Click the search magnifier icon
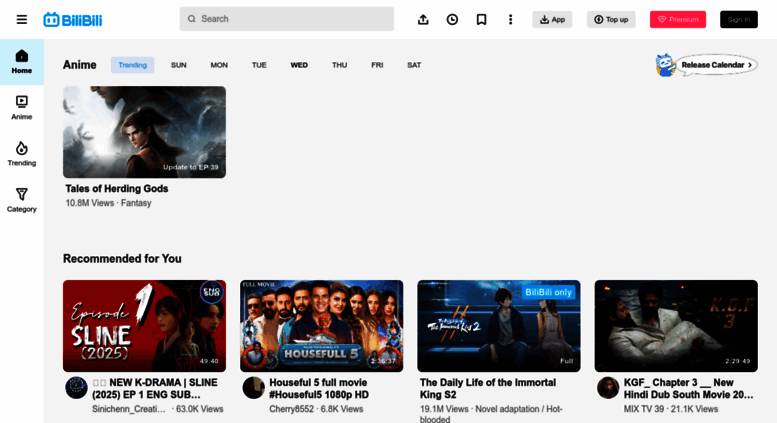 [191, 19]
